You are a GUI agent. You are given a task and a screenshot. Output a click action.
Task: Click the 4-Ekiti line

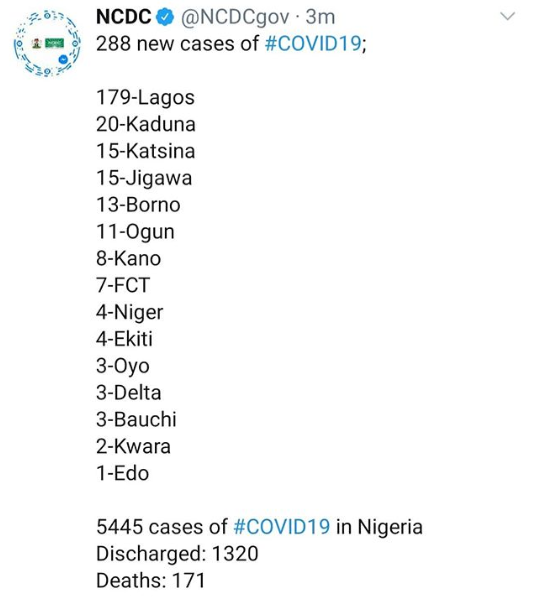tap(124, 339)
